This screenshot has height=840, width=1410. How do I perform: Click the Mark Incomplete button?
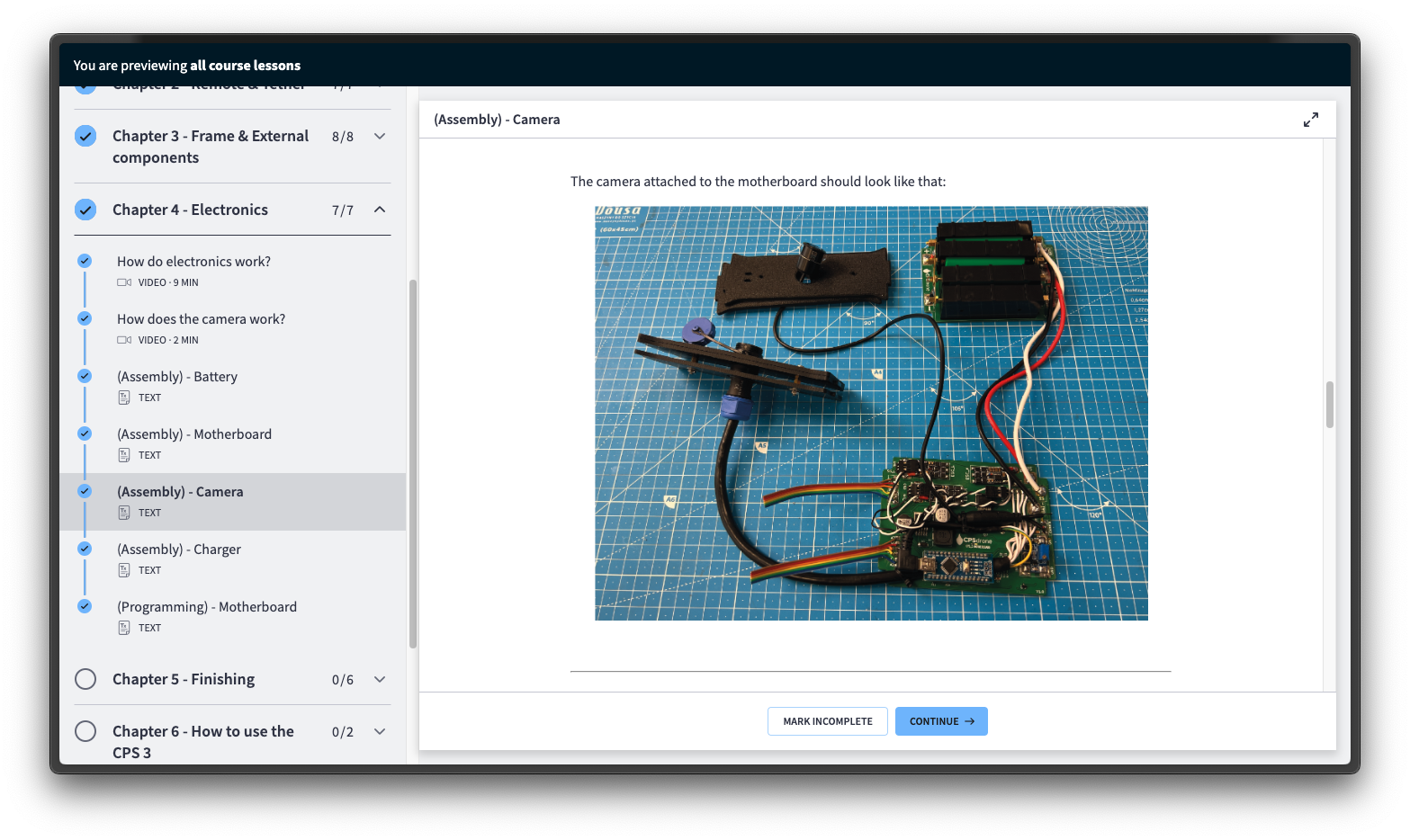pos(828,721)
